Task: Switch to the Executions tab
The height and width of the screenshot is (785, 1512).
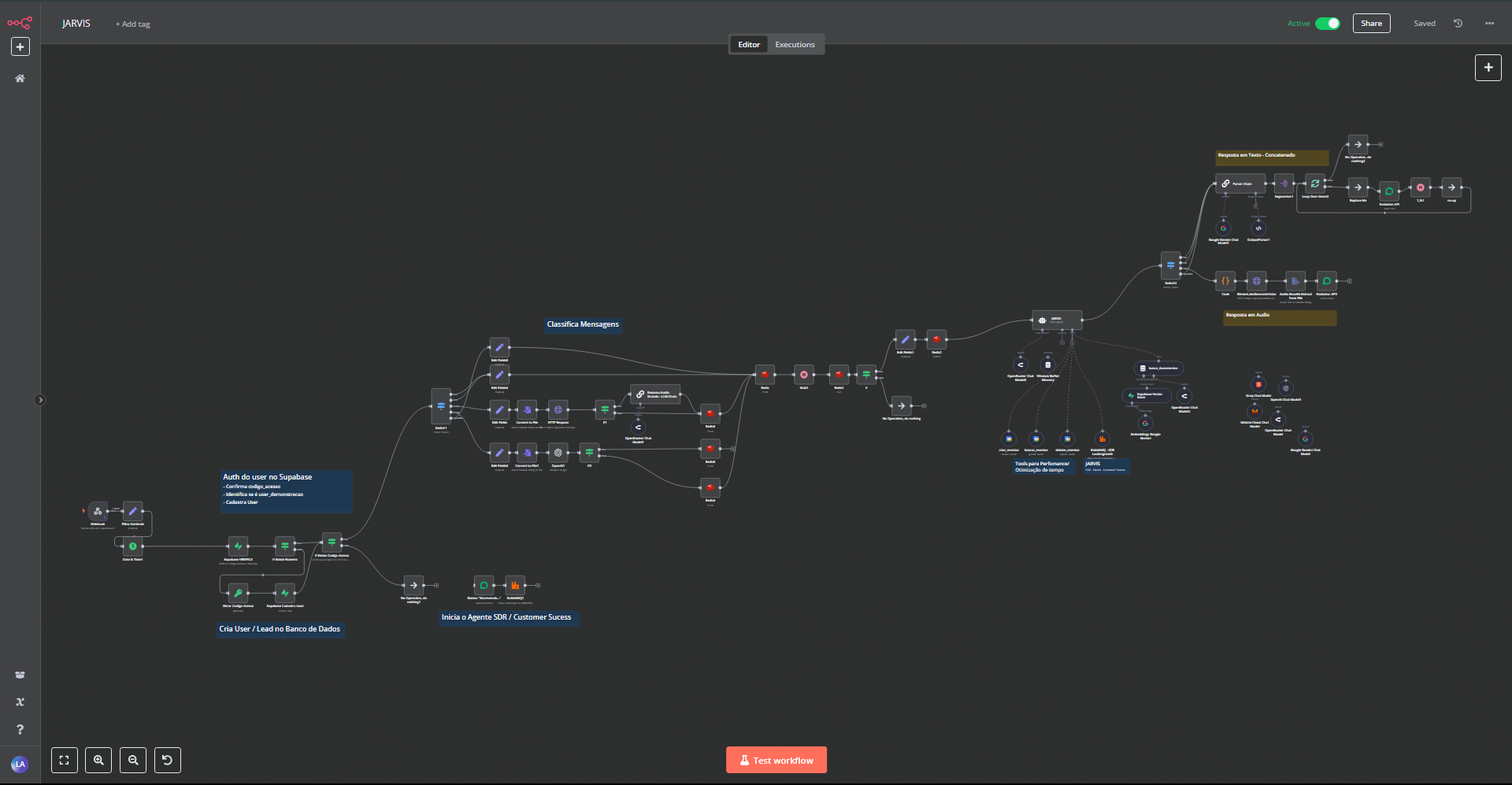Action: (795, 45)
